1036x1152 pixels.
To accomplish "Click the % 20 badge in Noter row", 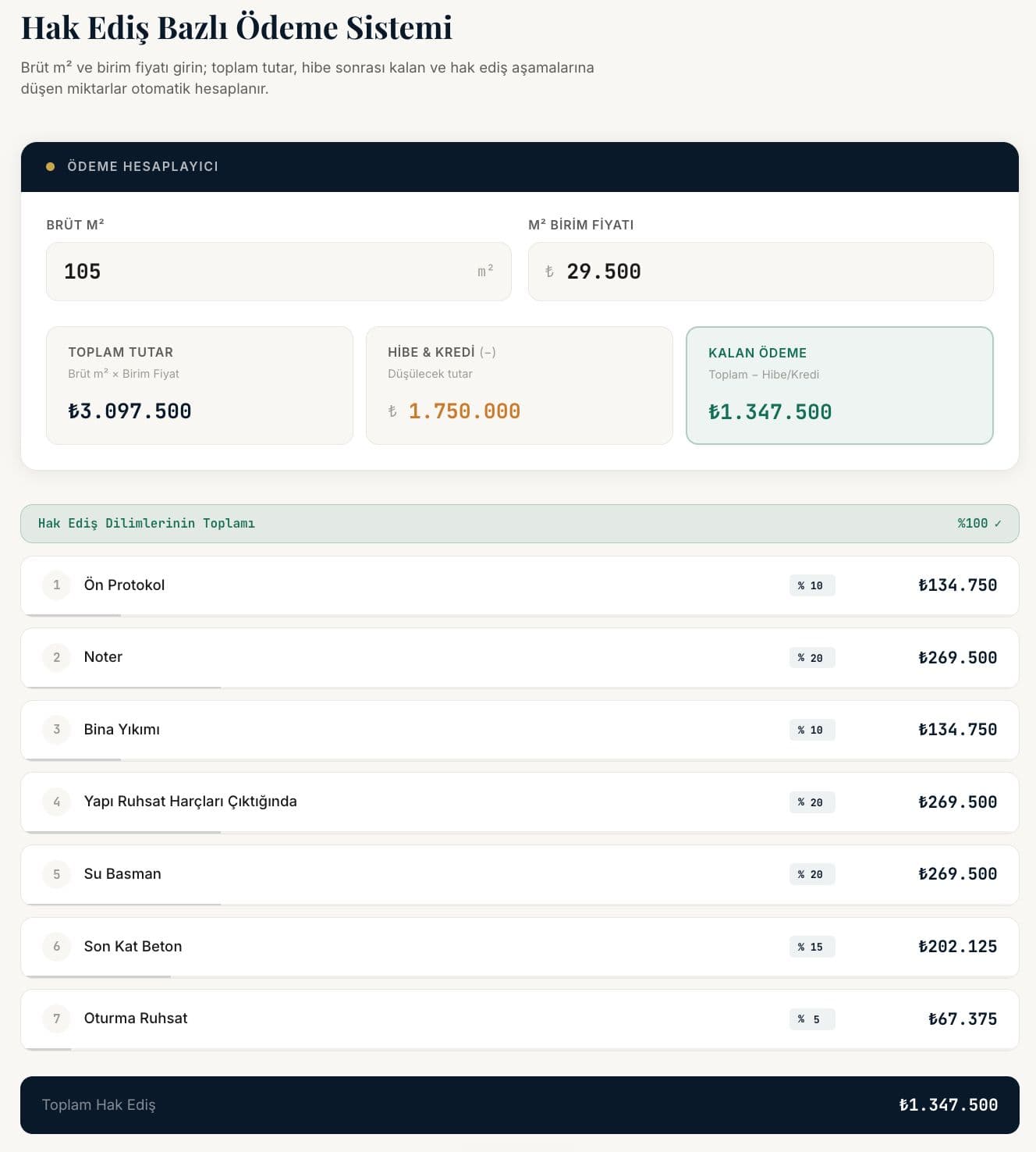I will click(812, 658).
